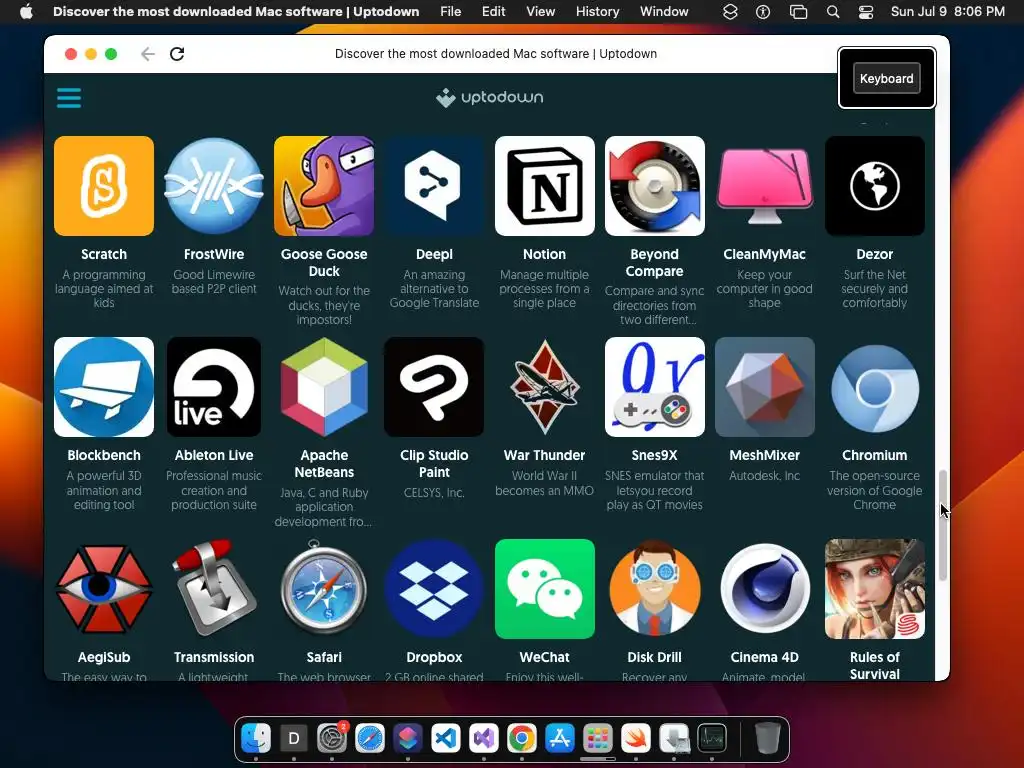Click "World War II becomes an MMO" text

[545, 483]
